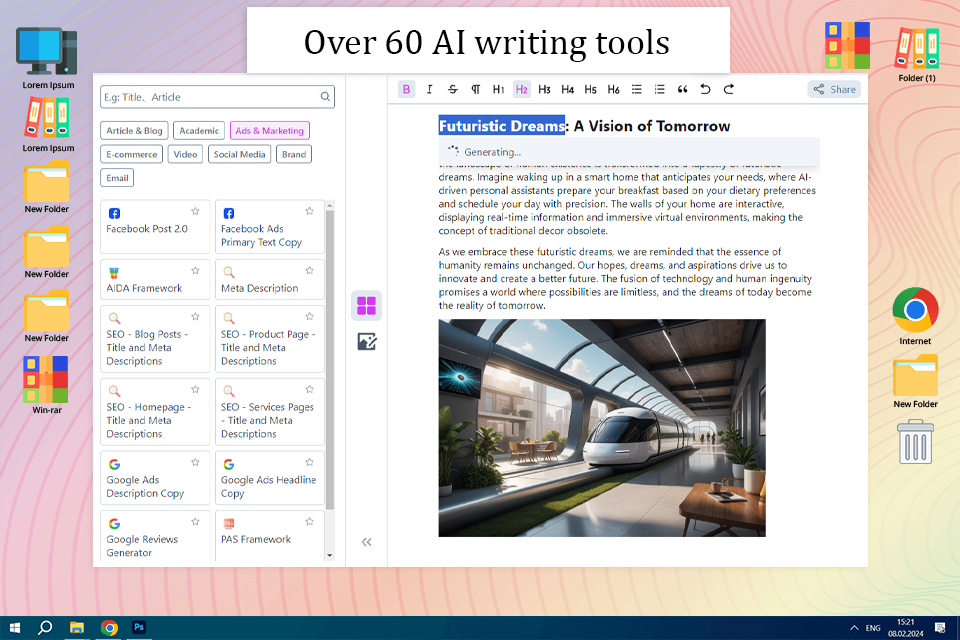Click the template search input field
The height and width of the screenshot is (640, 960).
click(x=208, y=97)
